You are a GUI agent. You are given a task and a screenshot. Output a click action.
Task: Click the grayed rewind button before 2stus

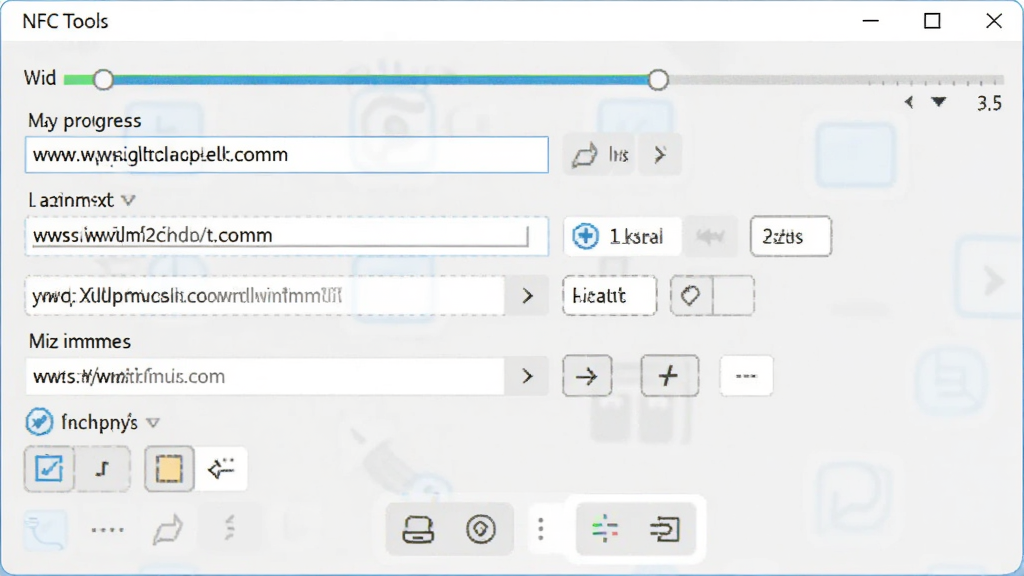pyautogui.click(x=711, y=236)
